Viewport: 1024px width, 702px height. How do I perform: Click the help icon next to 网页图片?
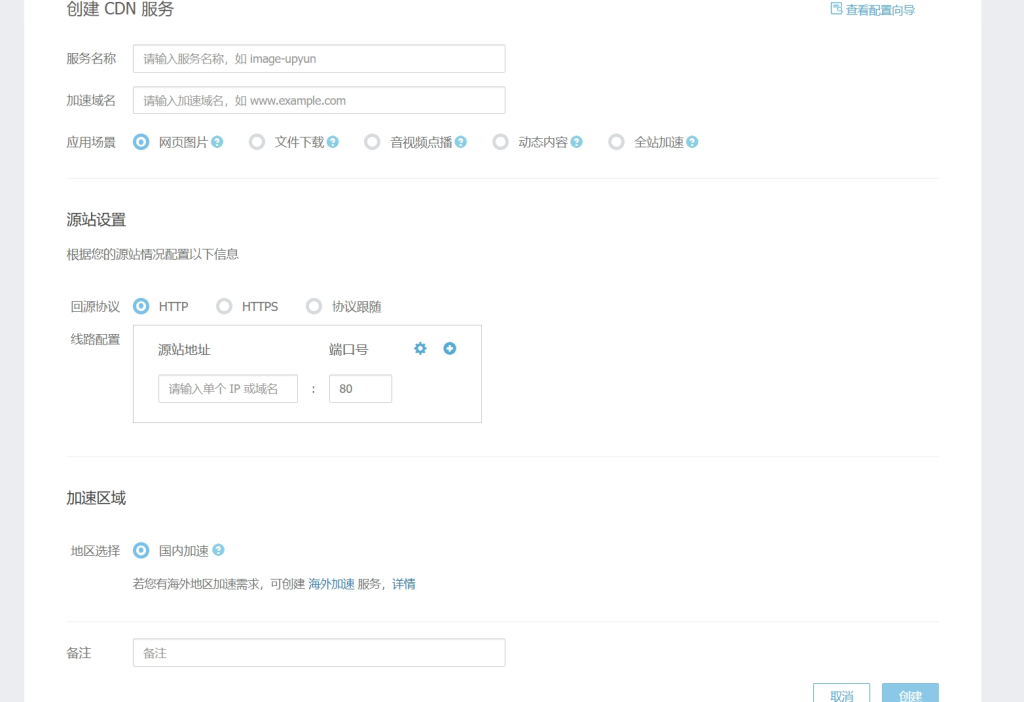pos(217,142)
